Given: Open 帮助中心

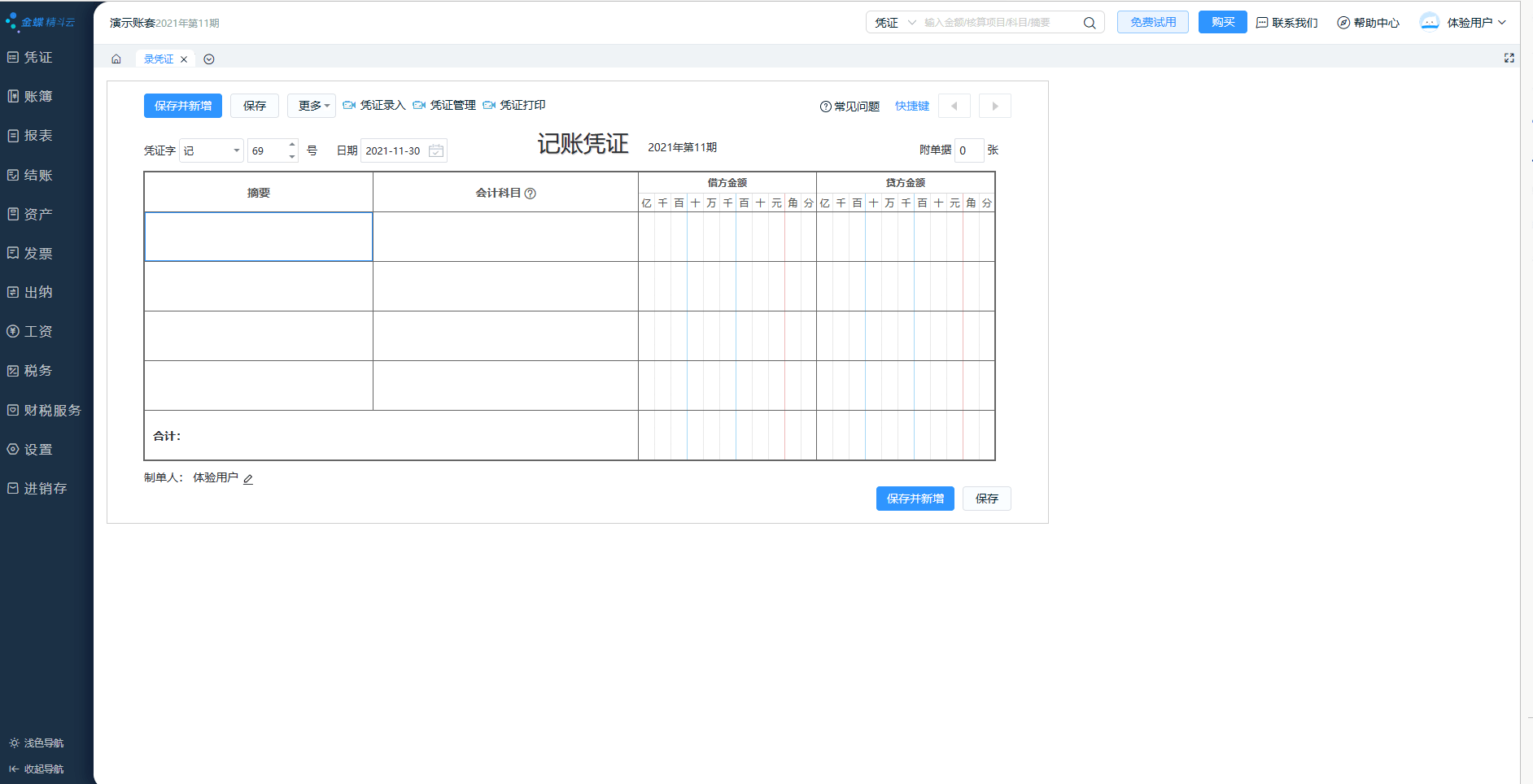Looking at the screenshot, I should point(1369,23).
